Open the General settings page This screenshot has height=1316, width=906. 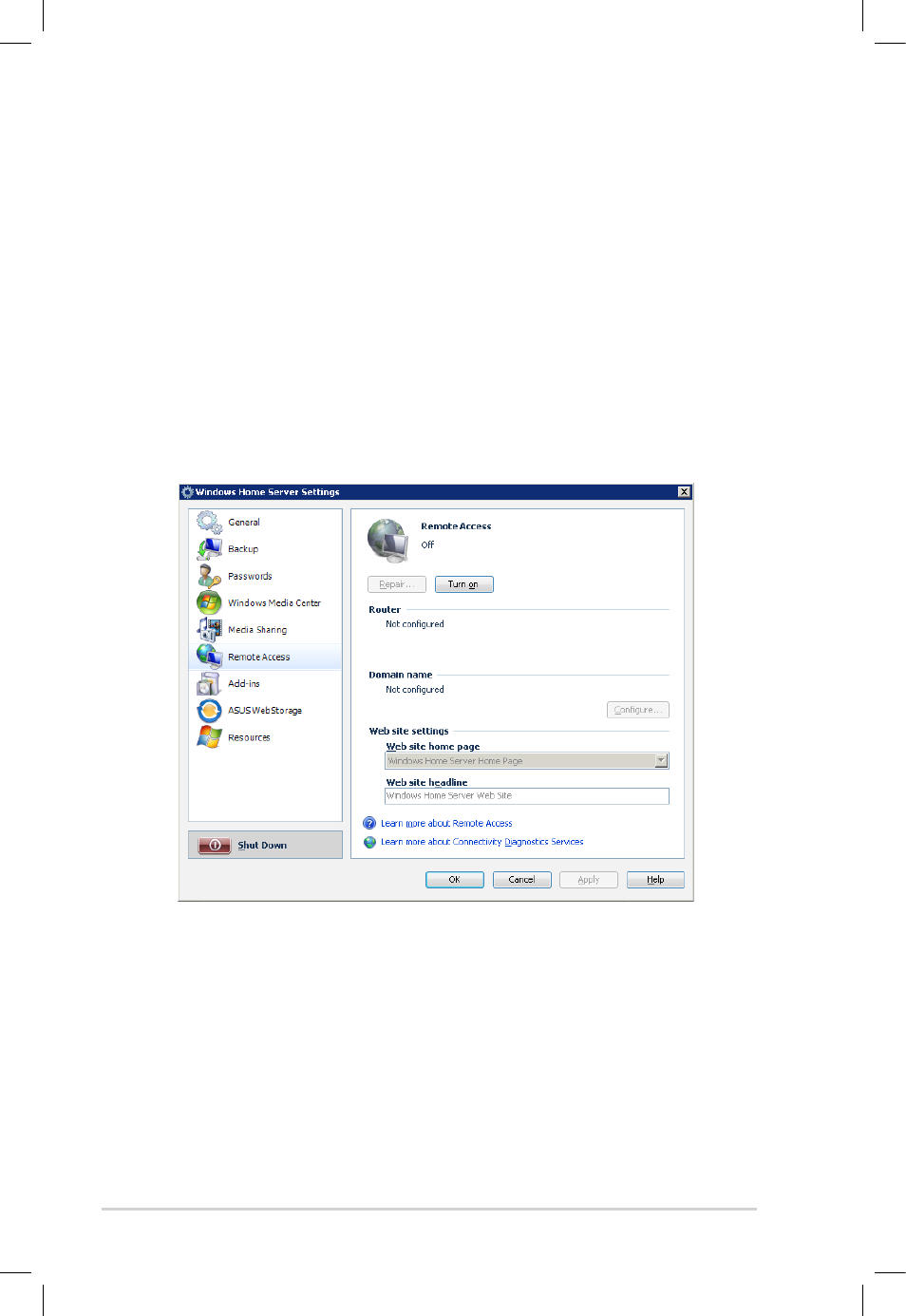(265, 522)
